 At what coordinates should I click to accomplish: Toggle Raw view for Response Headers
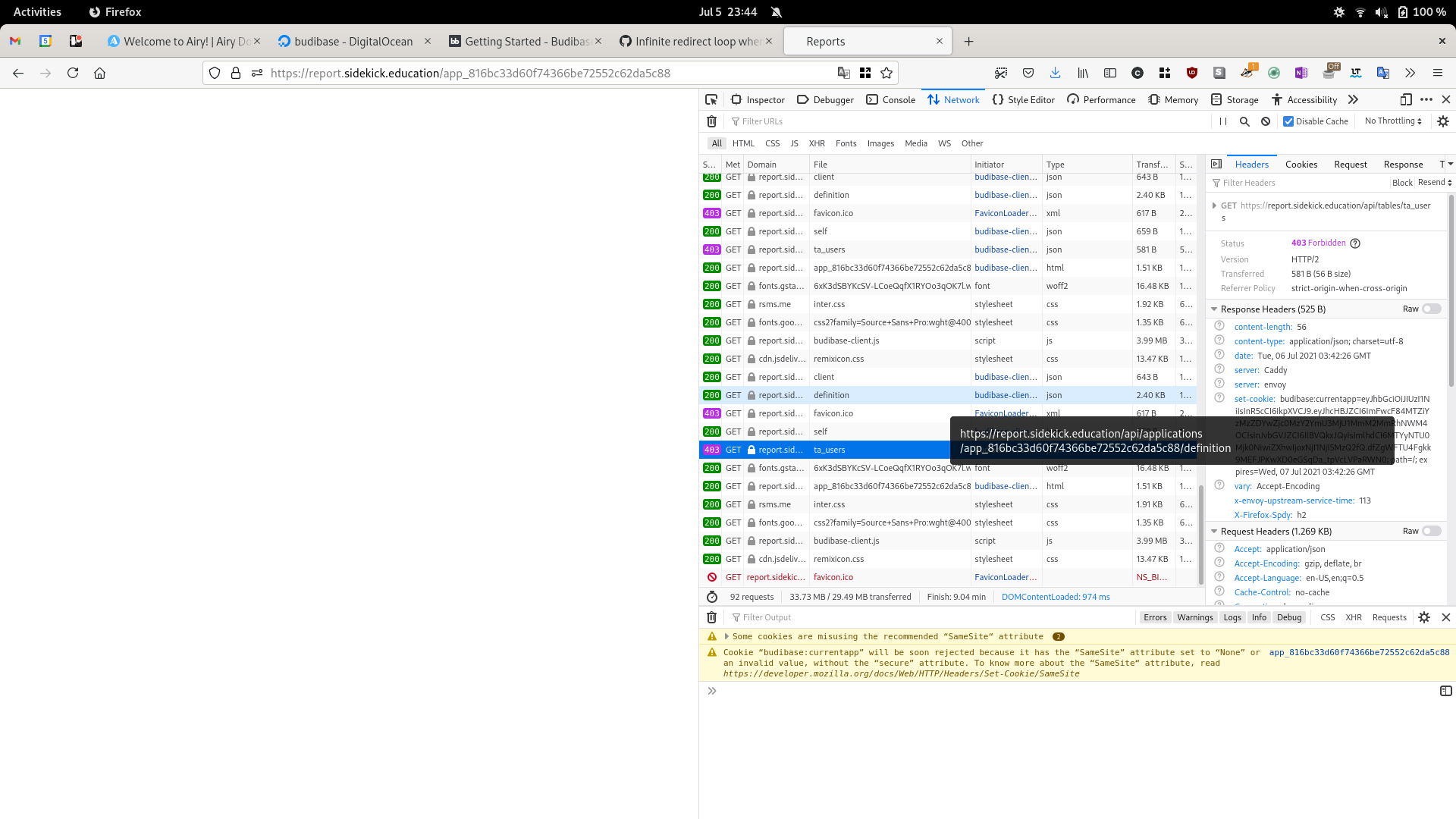[1431, 309]
